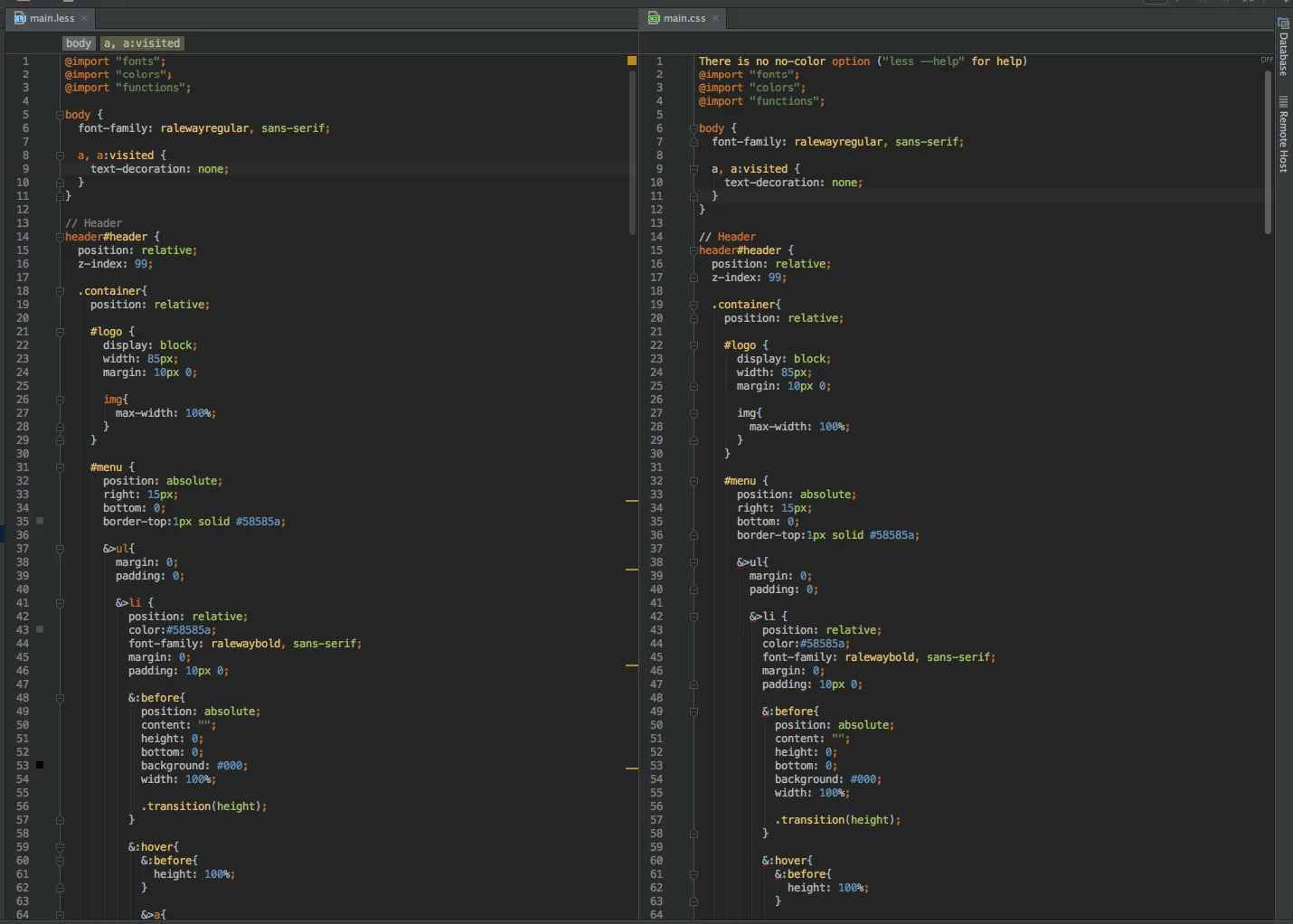
Task: Collapse the body block in main.css
Action: pyautogui.click(x=694, y=128)
